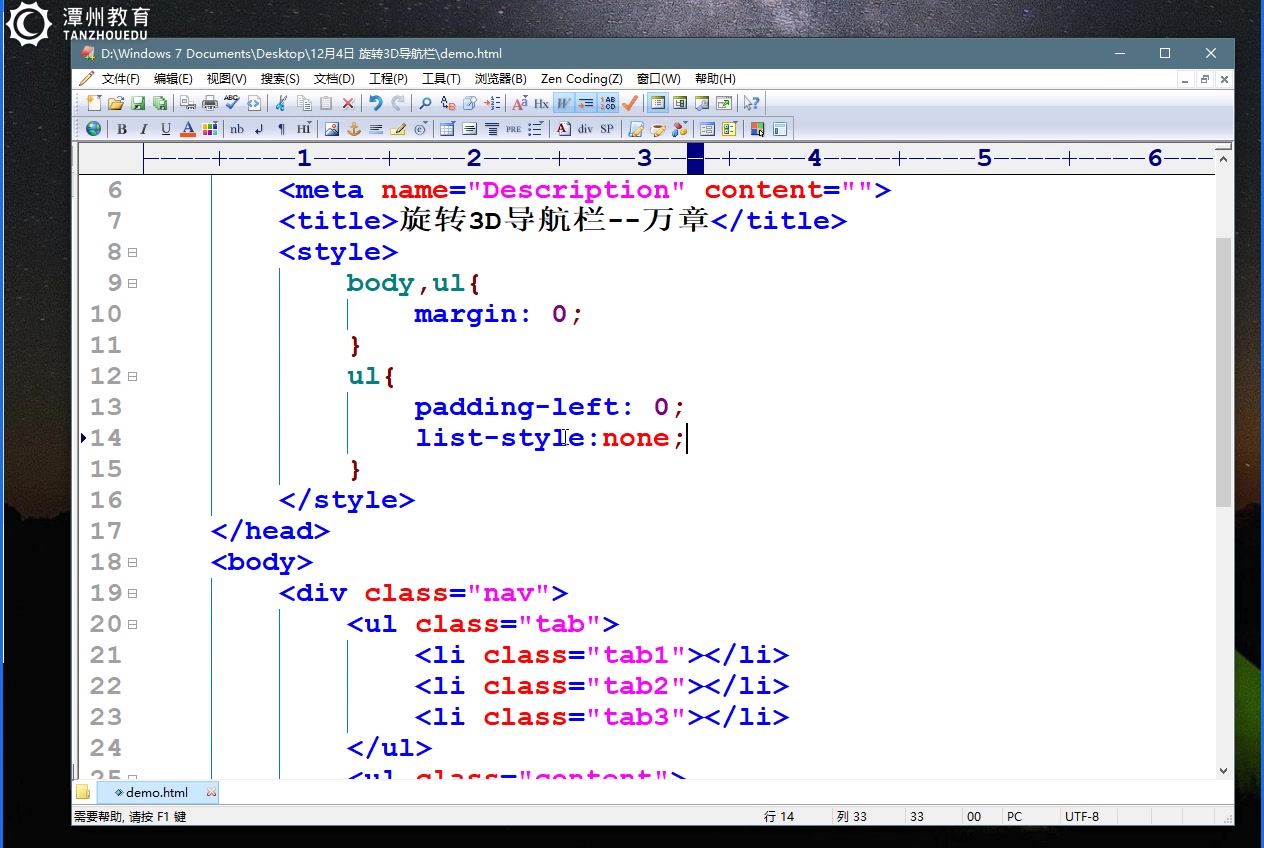Collapse the nav div block at line 19

tap(133, 592)
